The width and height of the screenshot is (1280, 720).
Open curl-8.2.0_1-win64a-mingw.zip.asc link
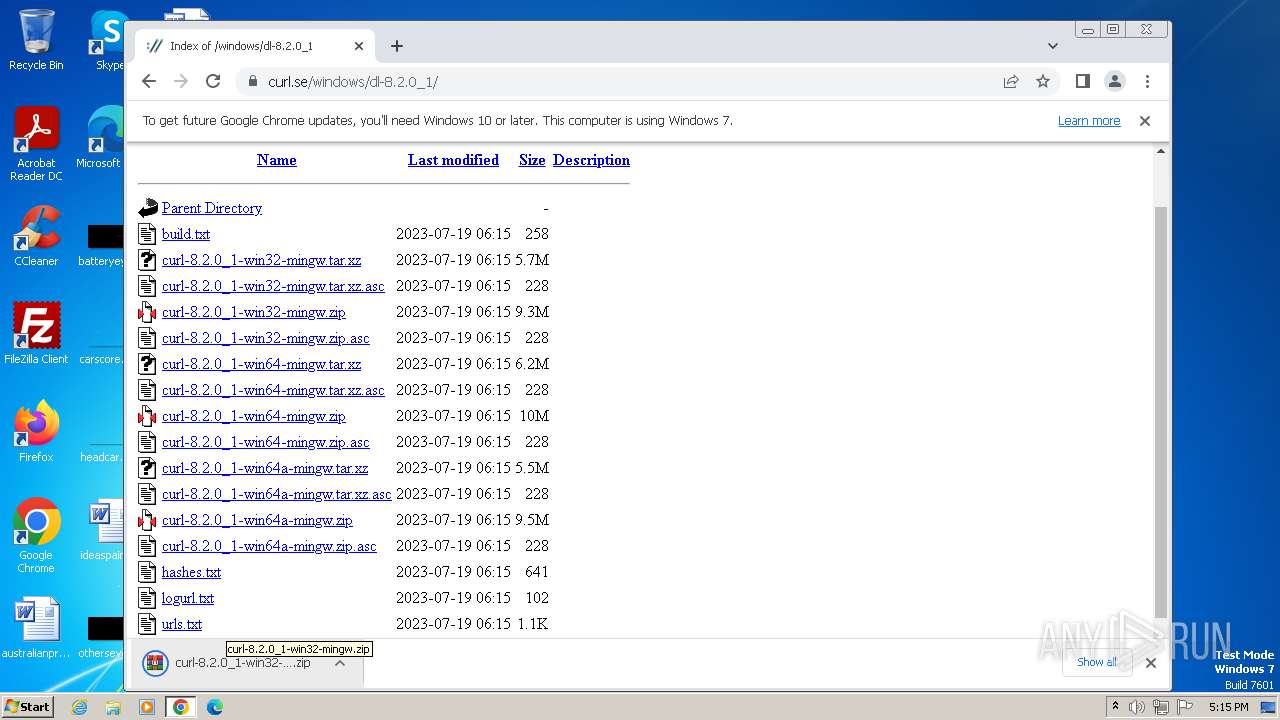[269, 546]
